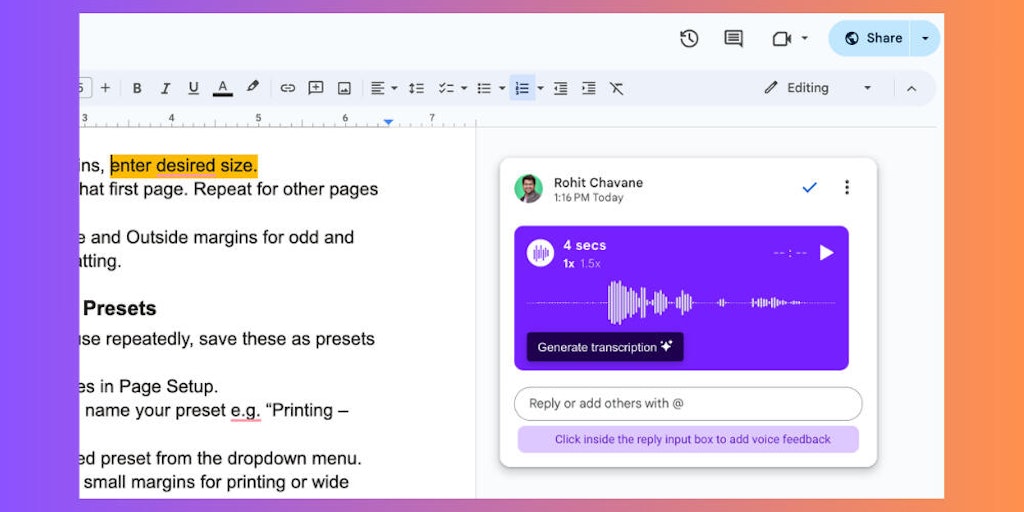Screen dimensions: 1024x512
Task: Open comment more options menu
Action: click(x=847, y=187)
